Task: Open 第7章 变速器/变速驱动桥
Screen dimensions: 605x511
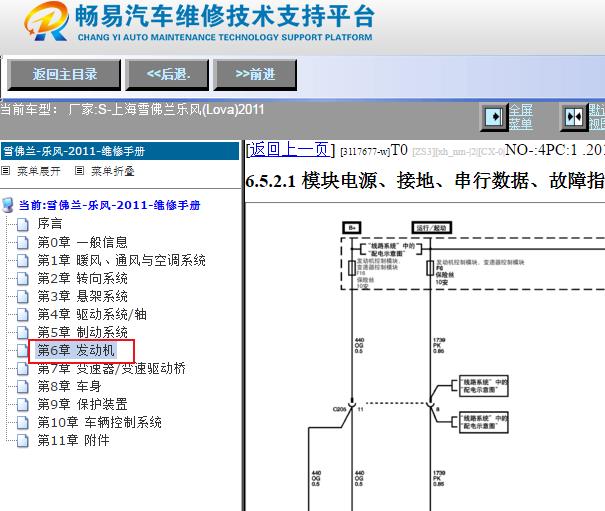Action: point(112,368)
